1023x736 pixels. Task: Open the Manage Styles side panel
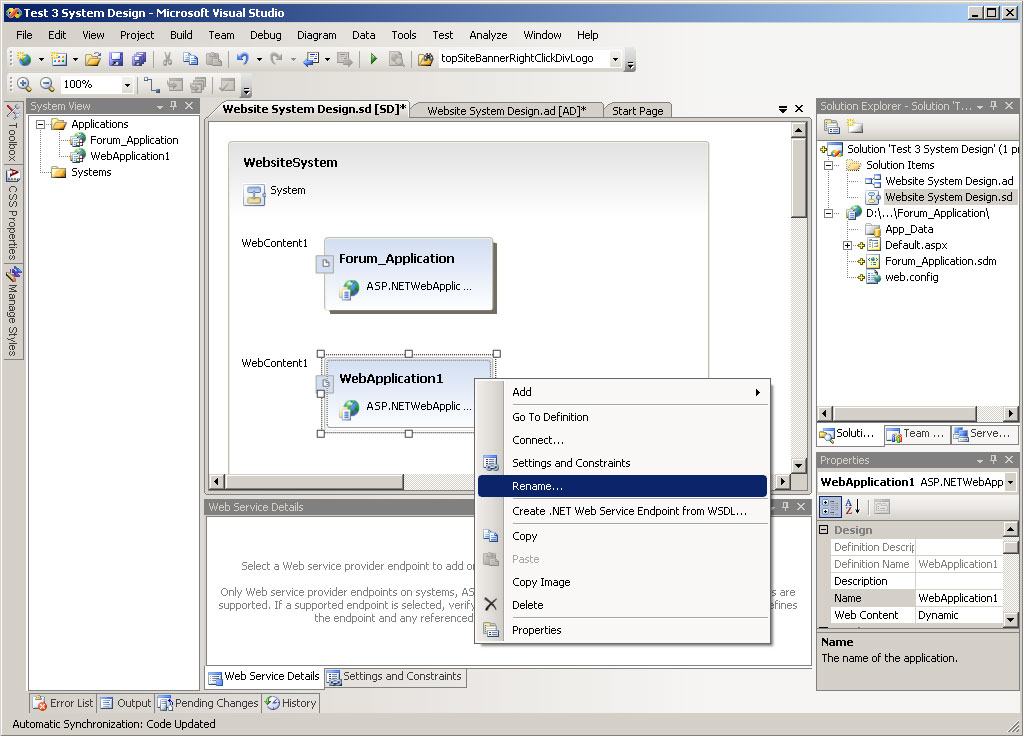tap(12, 312)
